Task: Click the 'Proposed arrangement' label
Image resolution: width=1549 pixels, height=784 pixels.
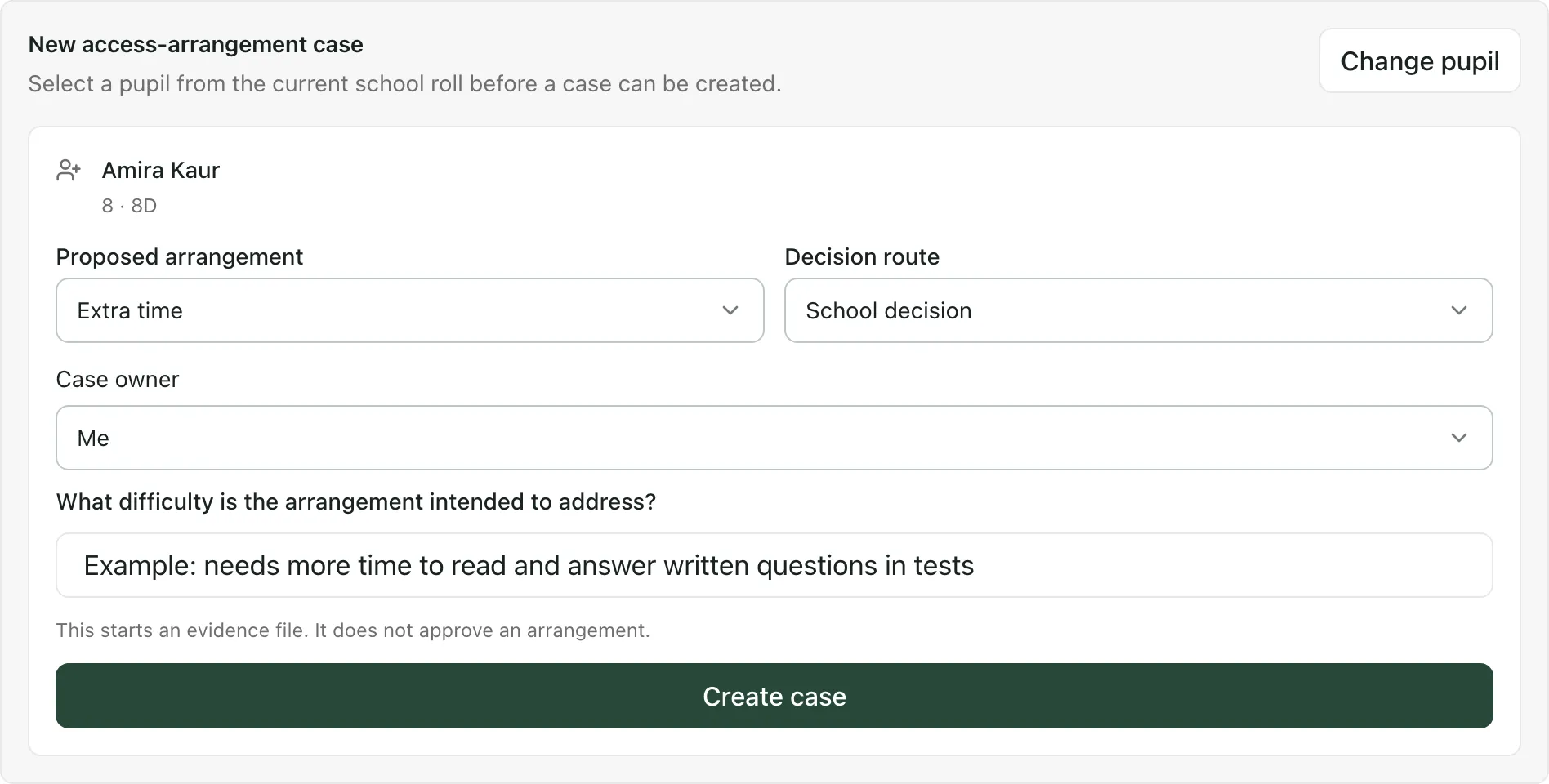Action: [x=180, y=257]
